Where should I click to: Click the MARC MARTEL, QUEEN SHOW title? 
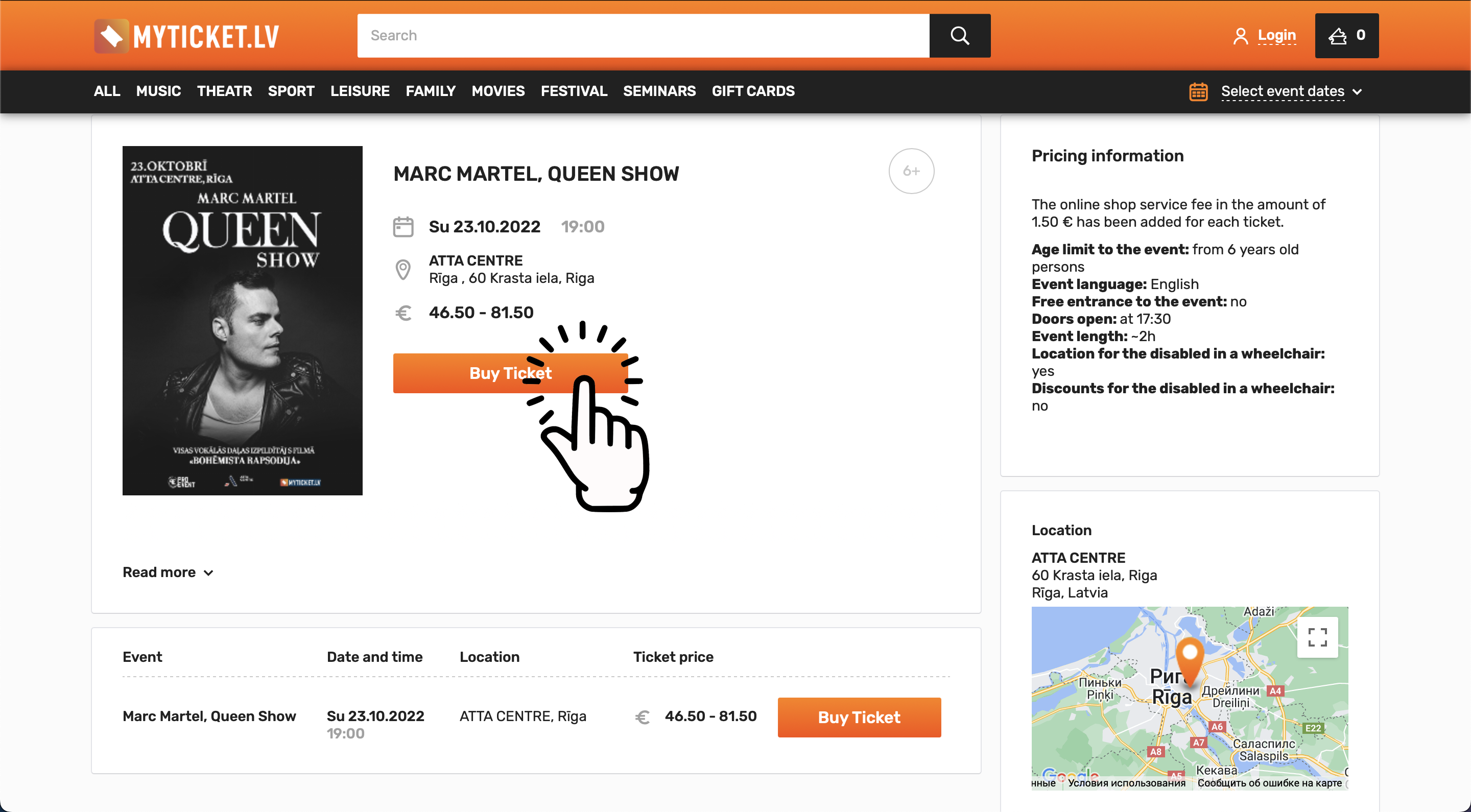(x=536, y=174)
